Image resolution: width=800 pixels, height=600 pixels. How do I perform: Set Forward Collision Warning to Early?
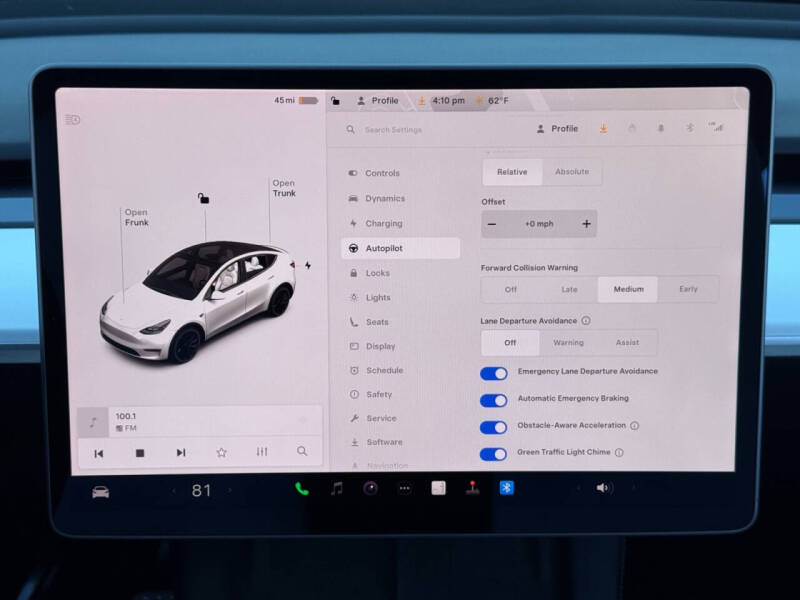pos(689,289)
